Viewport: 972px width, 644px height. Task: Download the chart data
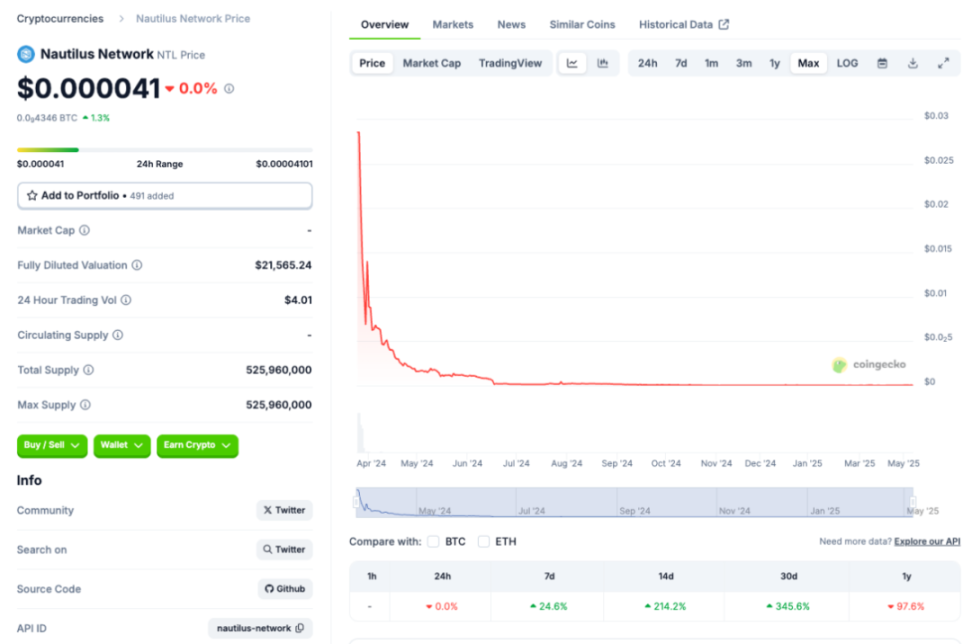click(x=913, y=63)
